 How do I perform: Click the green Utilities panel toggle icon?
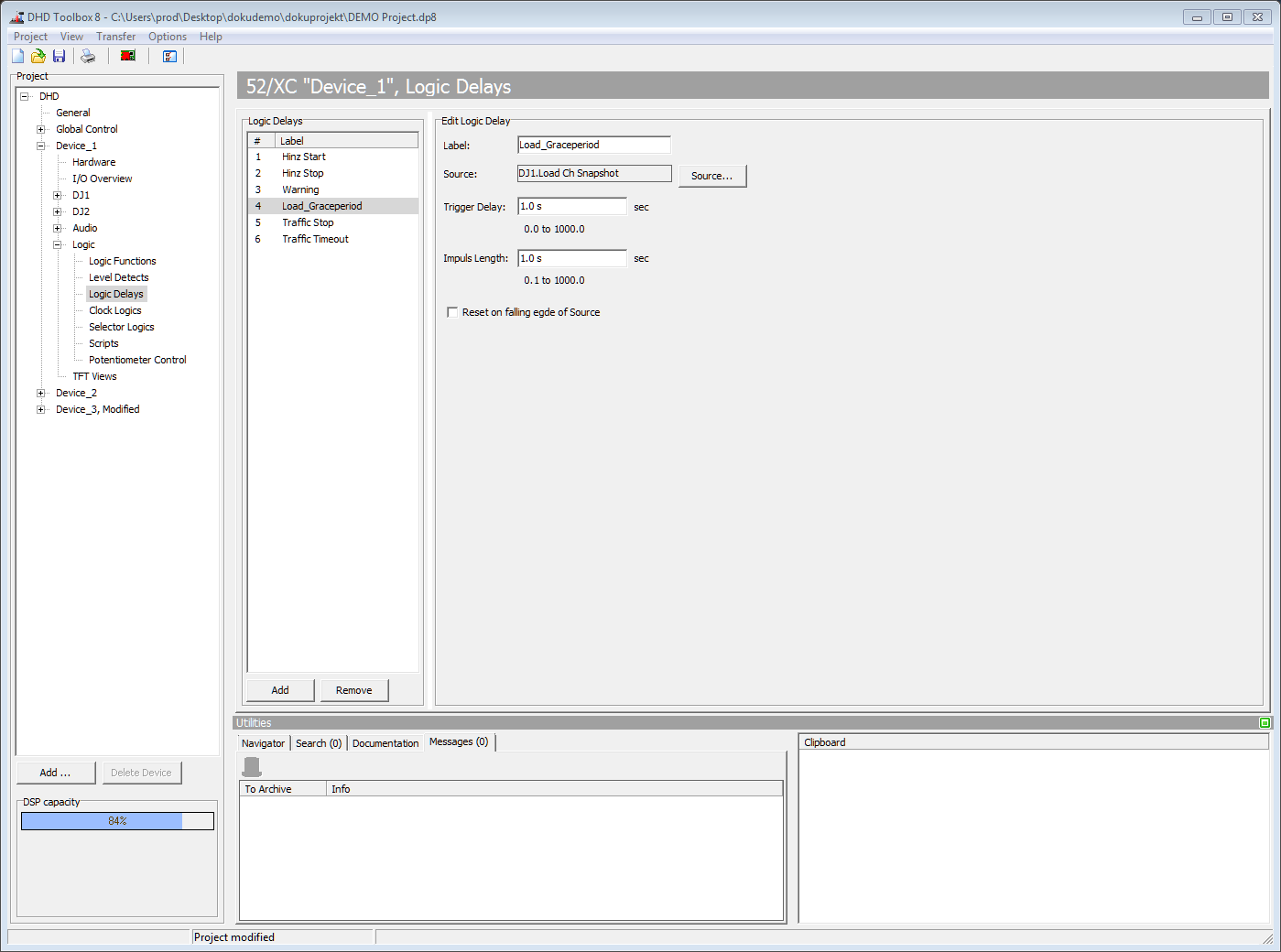pyautogui.click(x=1265, y=723)
